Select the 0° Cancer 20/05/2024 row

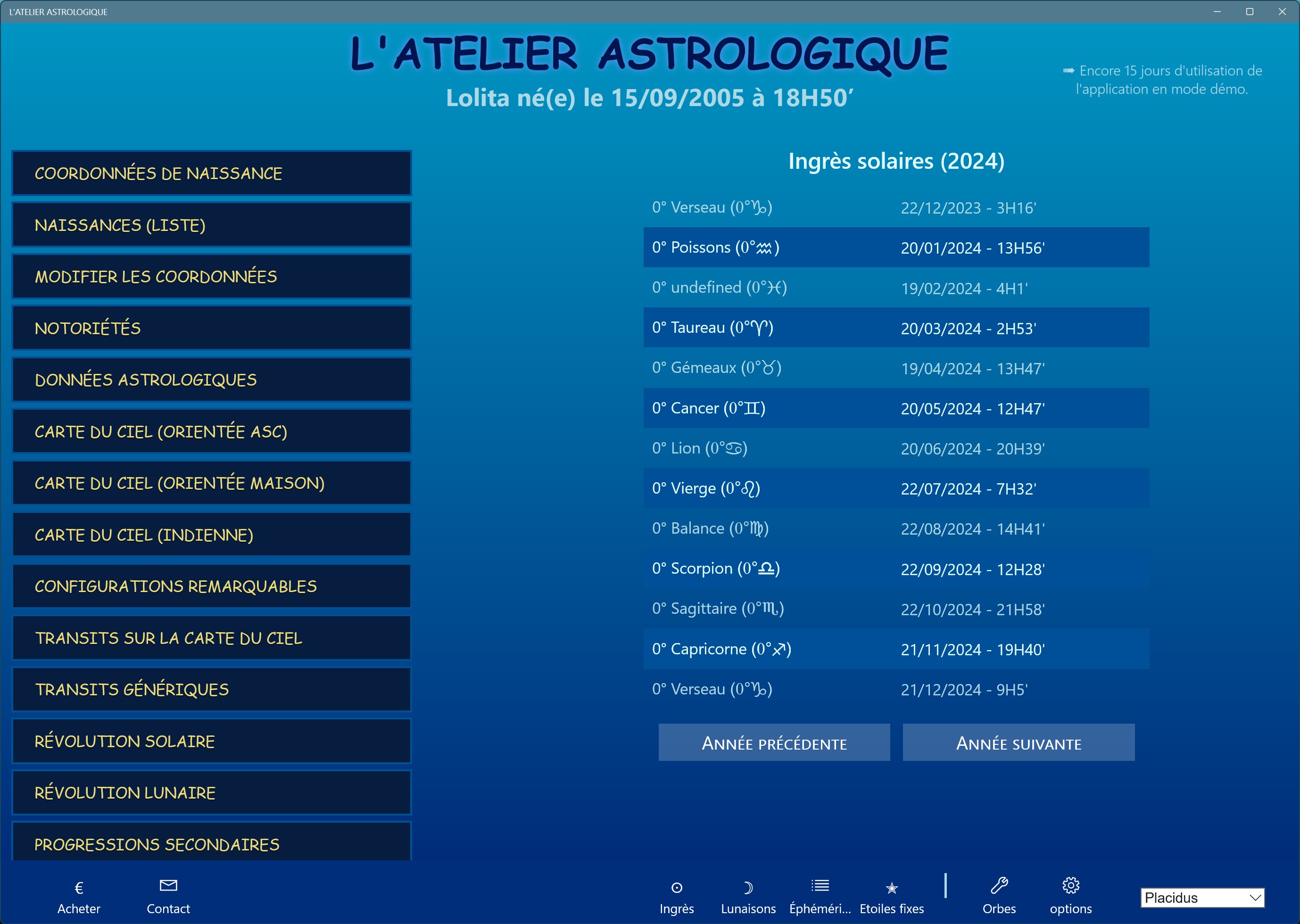pyautogui.click(x=895, y=408)
